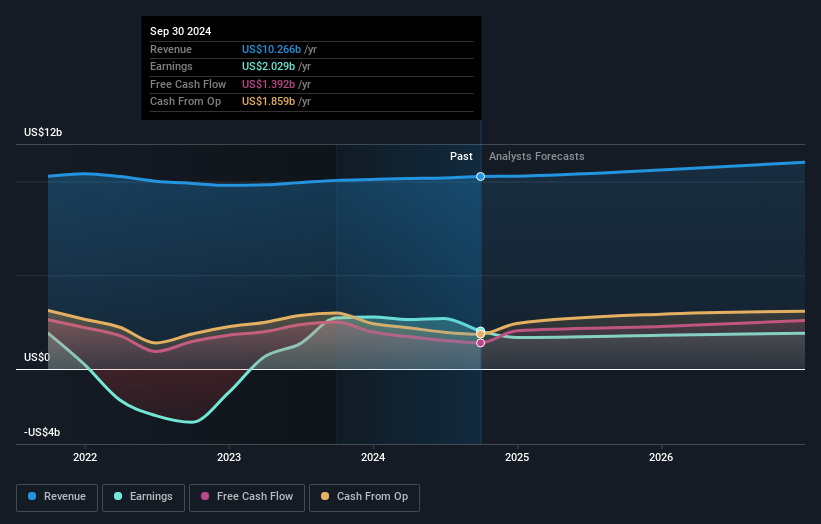821x524 pixels.
Task: Click the Earnings row label in tooltip
Action: [x=171, y=66]
